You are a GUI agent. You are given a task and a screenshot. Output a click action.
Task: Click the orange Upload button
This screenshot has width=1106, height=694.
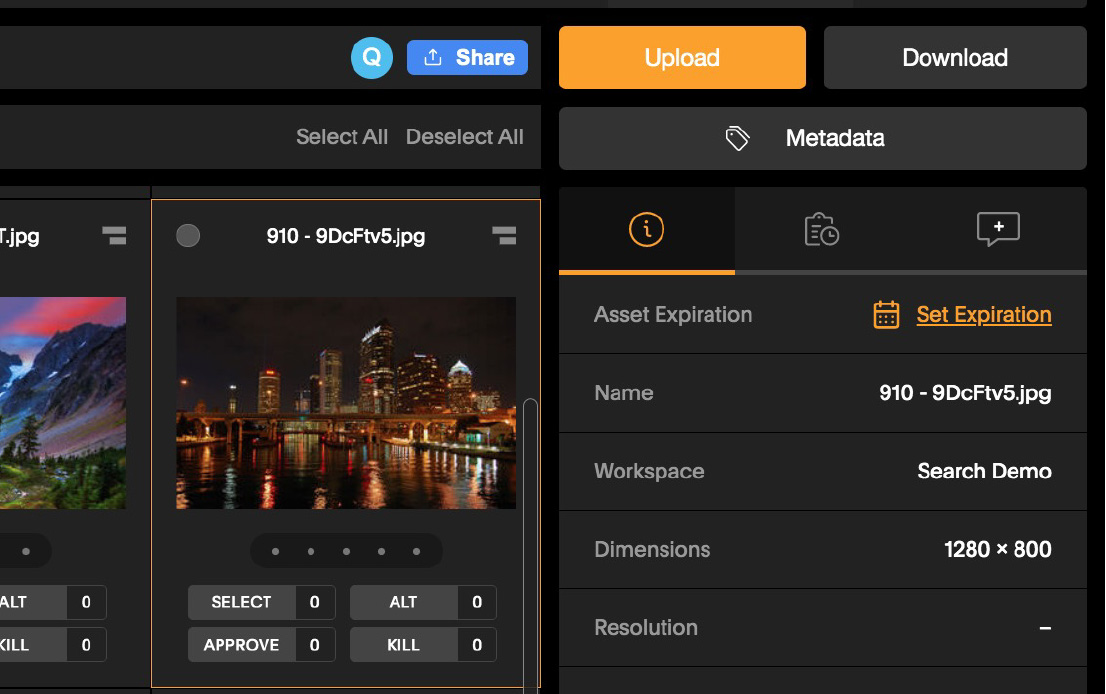click(682, 58)
